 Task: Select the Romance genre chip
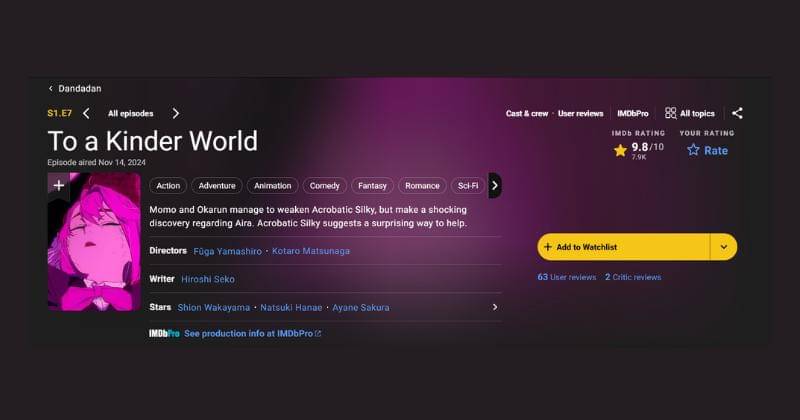click(422, 186)
